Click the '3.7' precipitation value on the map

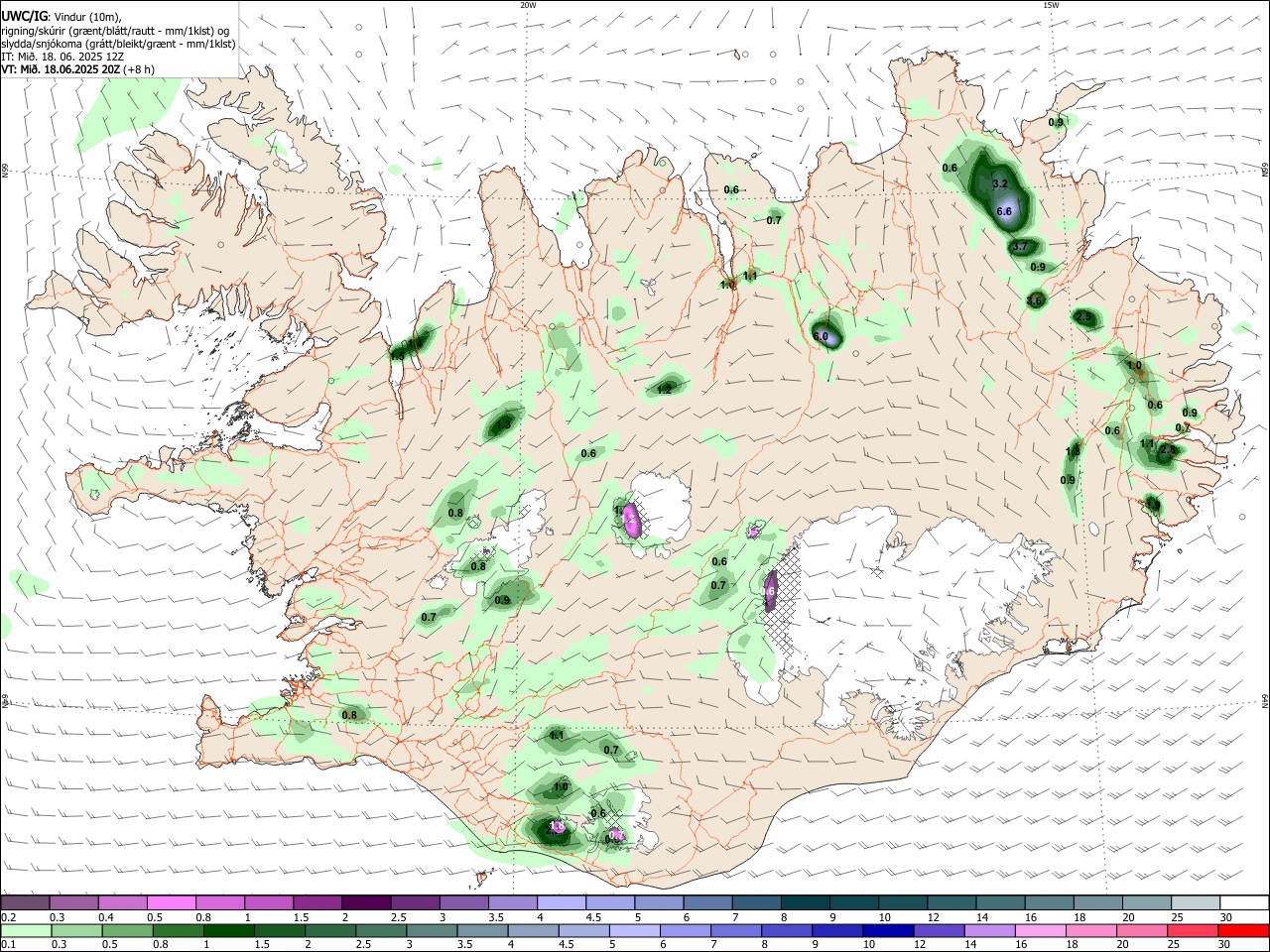point(1021,247)
